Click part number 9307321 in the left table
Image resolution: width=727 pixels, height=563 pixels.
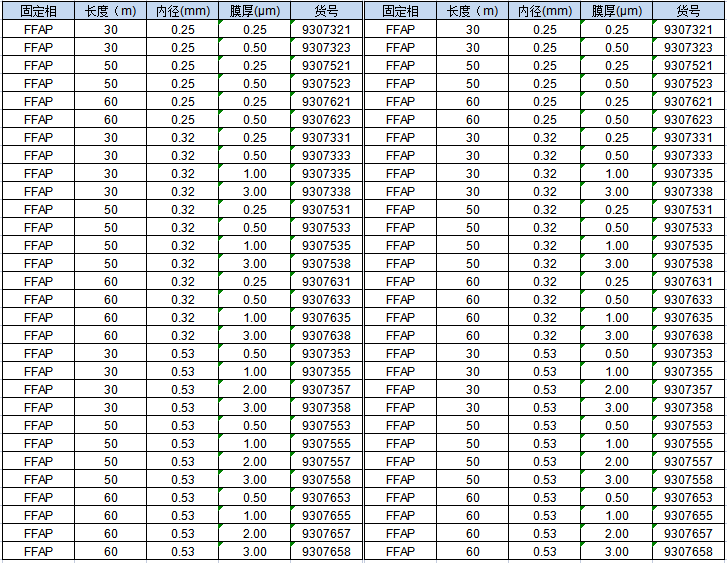(x=326, y=30)
